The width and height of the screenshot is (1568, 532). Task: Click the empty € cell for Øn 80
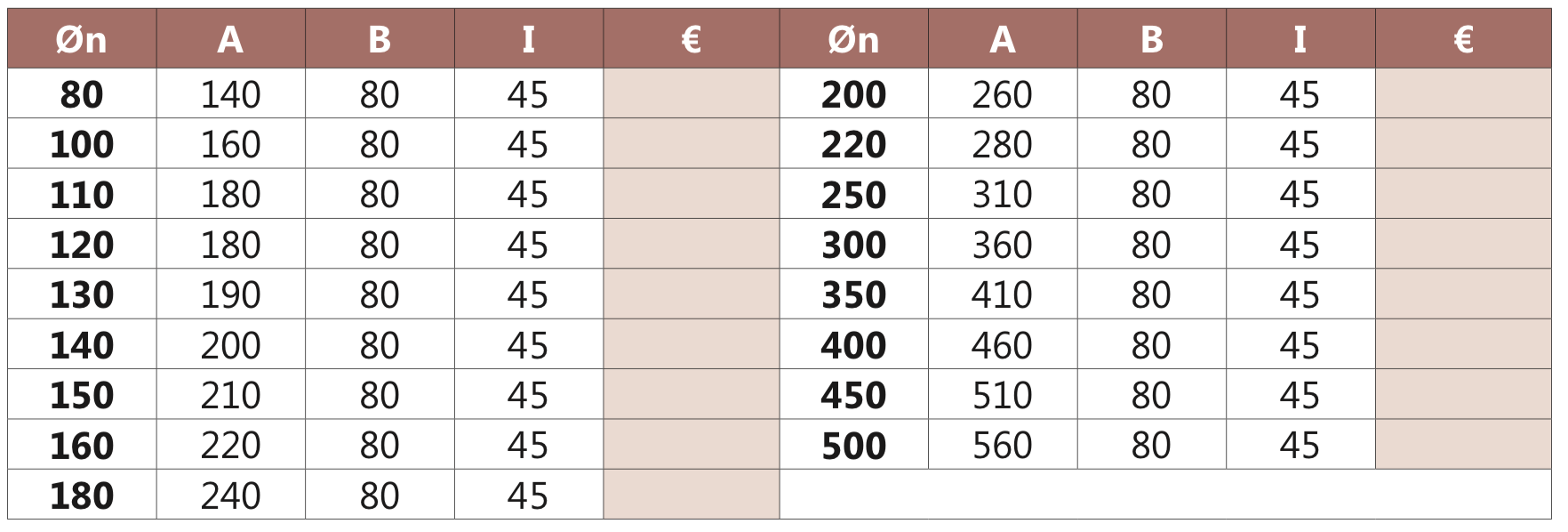692,93
